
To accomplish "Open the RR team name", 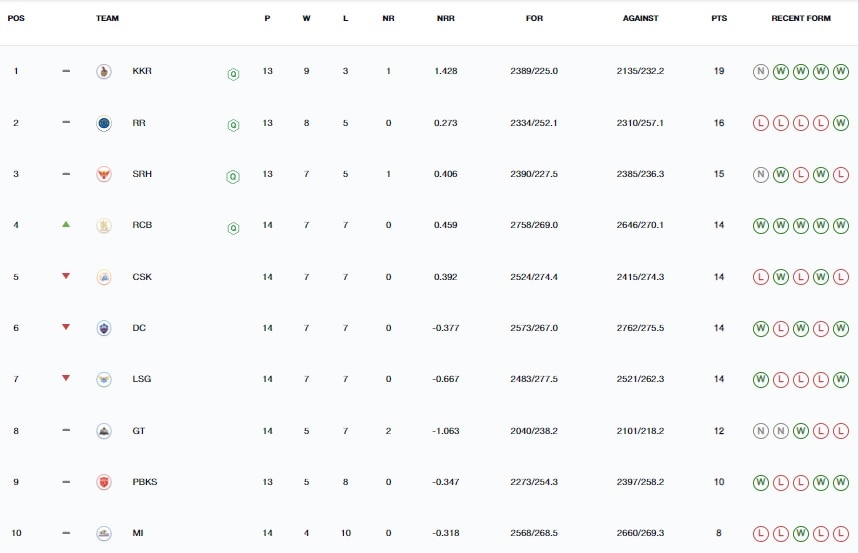I will (x=139, y=123).
